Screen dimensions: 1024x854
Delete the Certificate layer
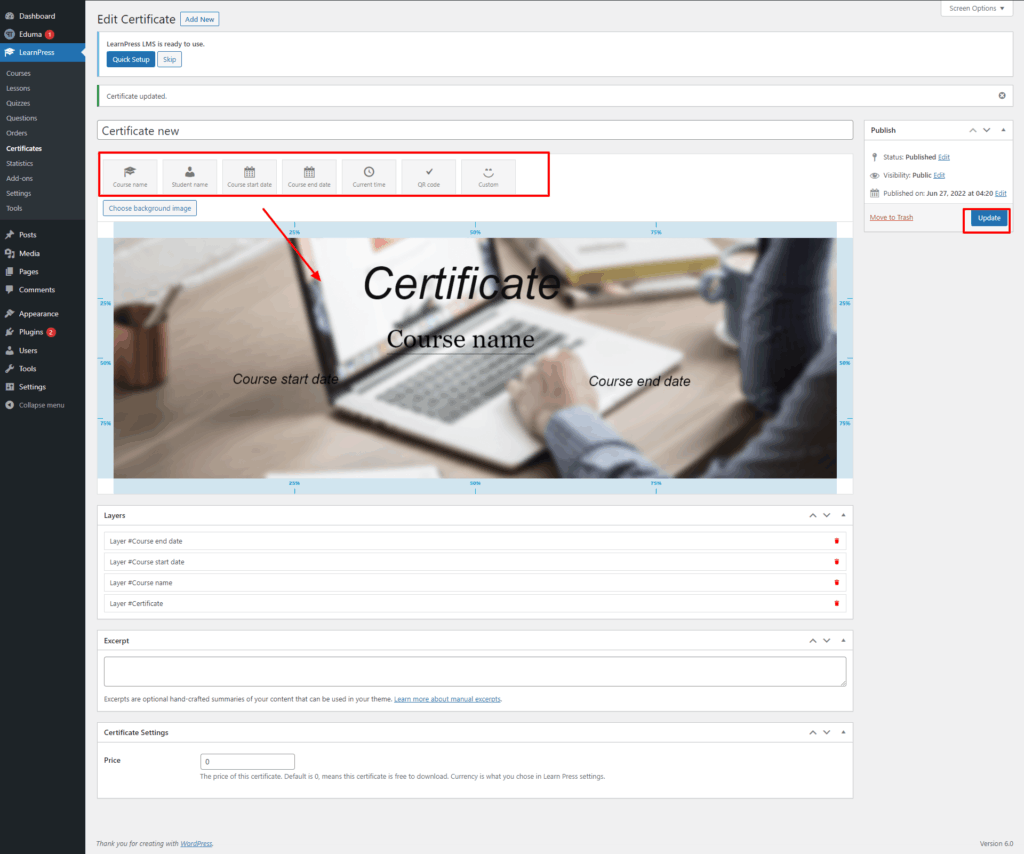(x=837, y=604)
